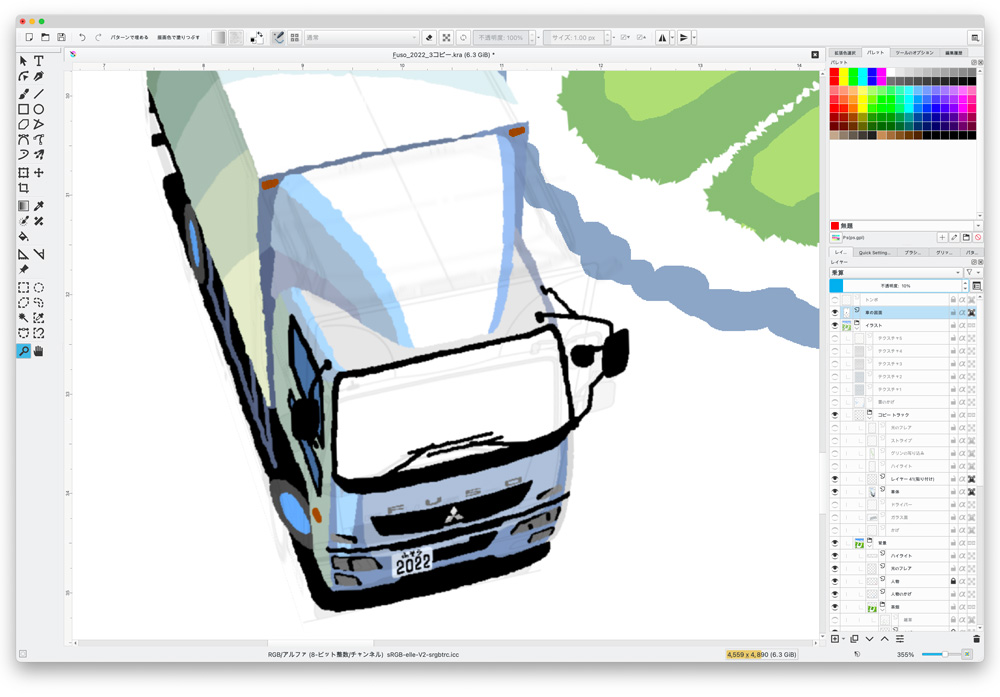Select the Ellipse shape tool
Viewport: 1000px width, 697px height.
pos(39,109)
